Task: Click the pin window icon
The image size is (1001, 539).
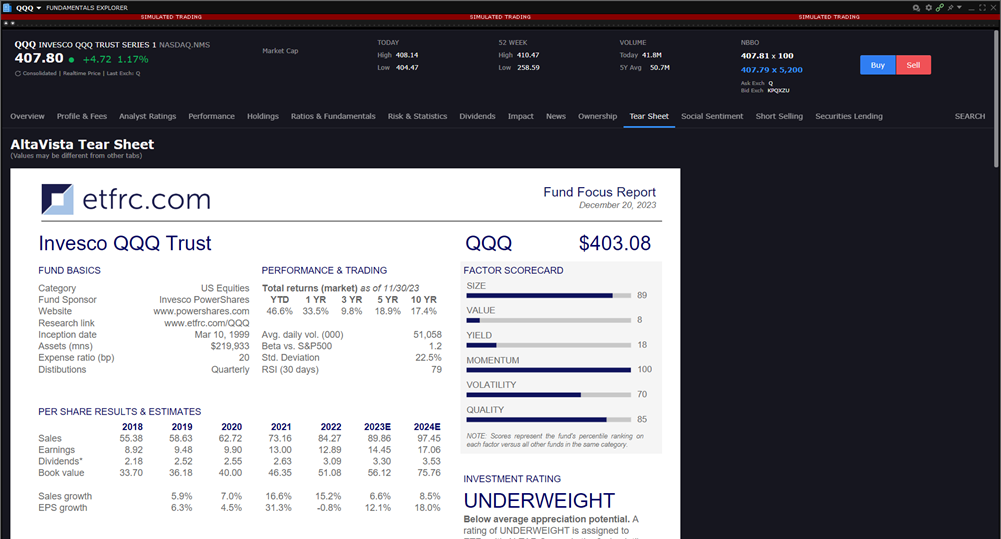Action: (951, 8)
